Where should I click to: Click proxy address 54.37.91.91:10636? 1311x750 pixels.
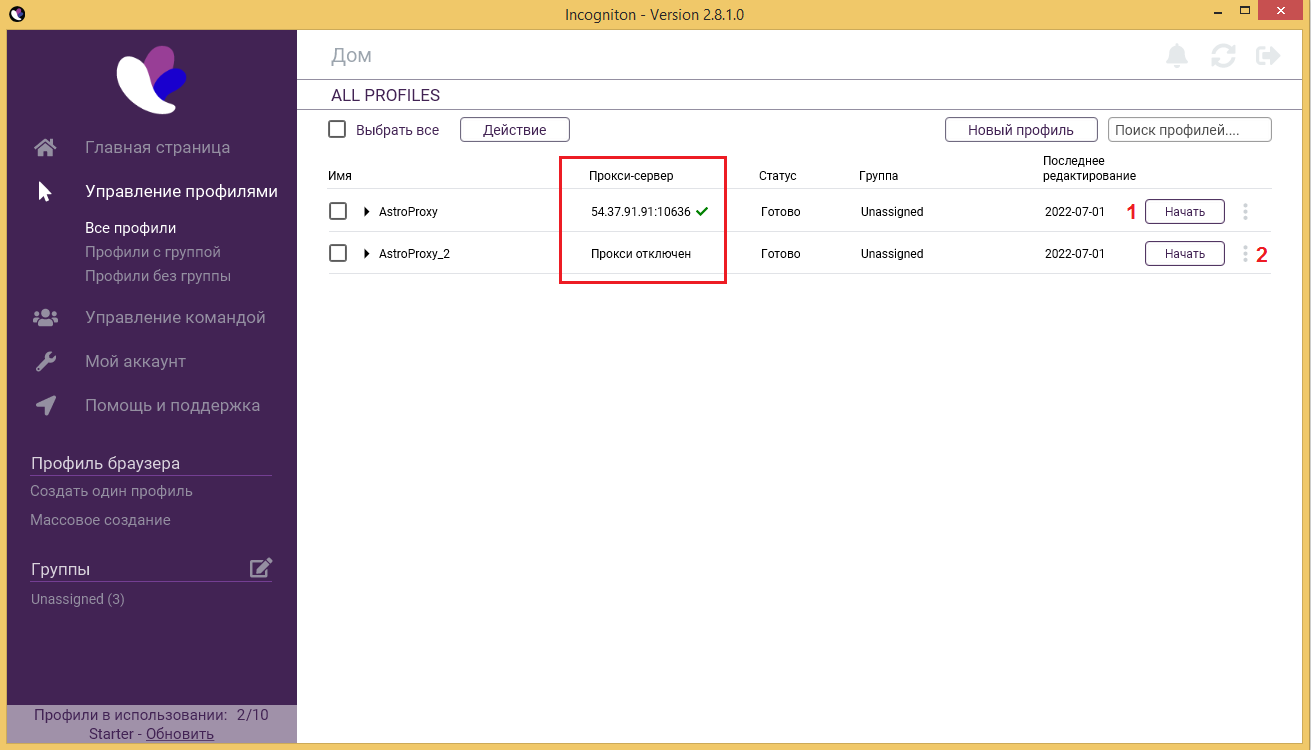pyautogui.click(x=641, y=212)
